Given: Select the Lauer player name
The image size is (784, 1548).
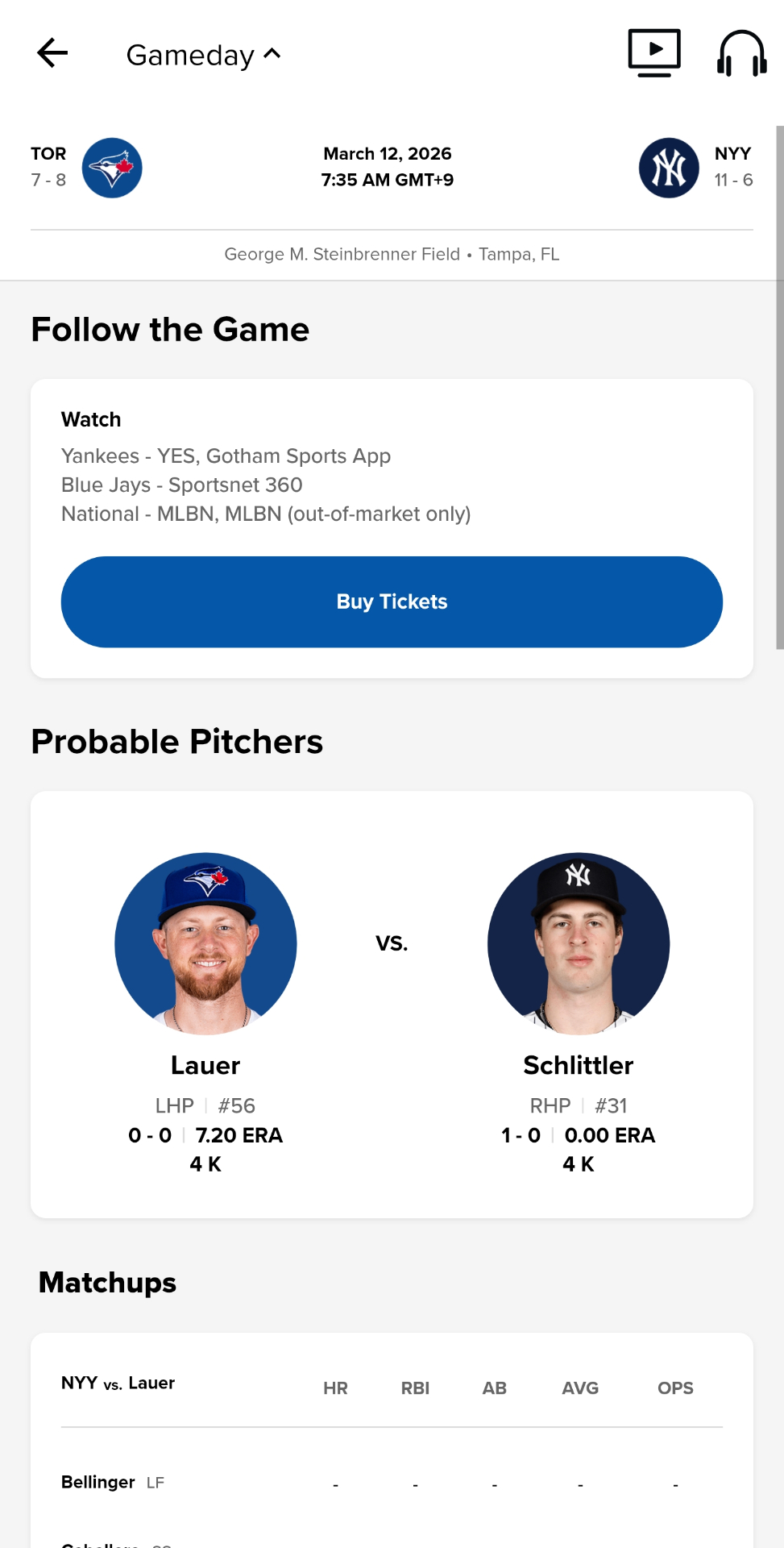Looking at the screenshot, I should (x=205, y=1065).
